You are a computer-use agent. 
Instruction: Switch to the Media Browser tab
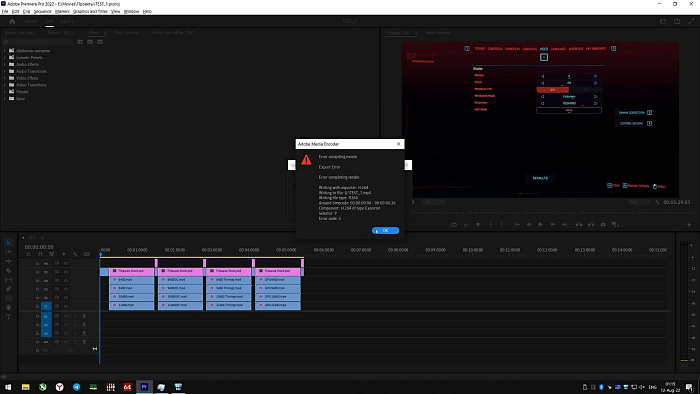[x=438, y=33]
